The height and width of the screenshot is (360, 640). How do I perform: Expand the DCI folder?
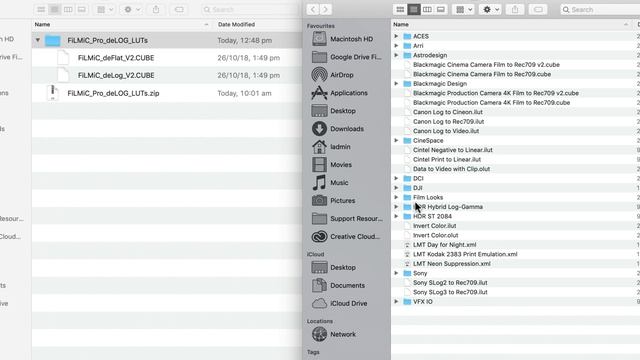tap(396, 178)
